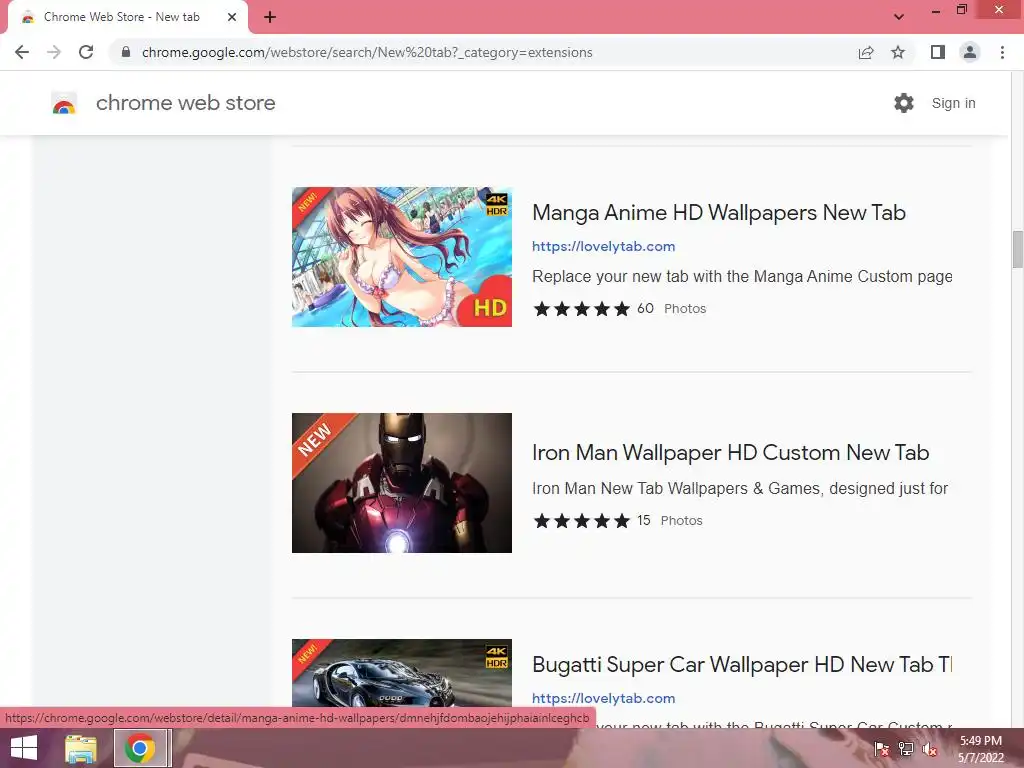Click the lovelytab.com link under Bugatti
This screenshot has width=1024, height=768.
tap(603, 698)
